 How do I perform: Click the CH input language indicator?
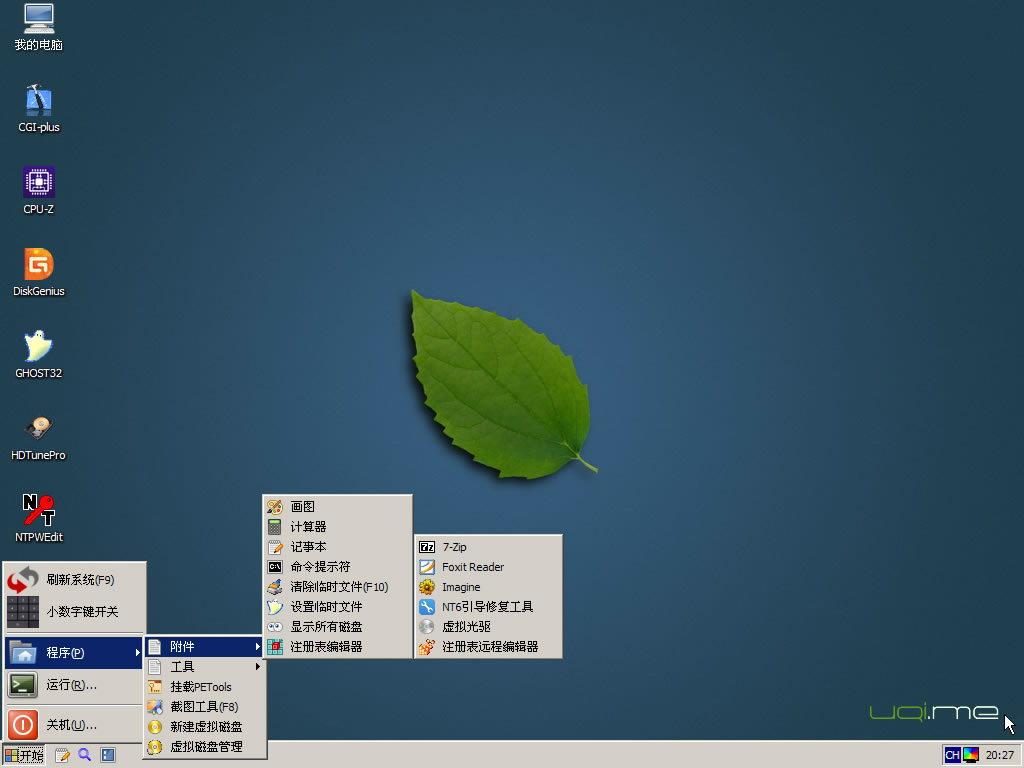(x=952, y=755)
